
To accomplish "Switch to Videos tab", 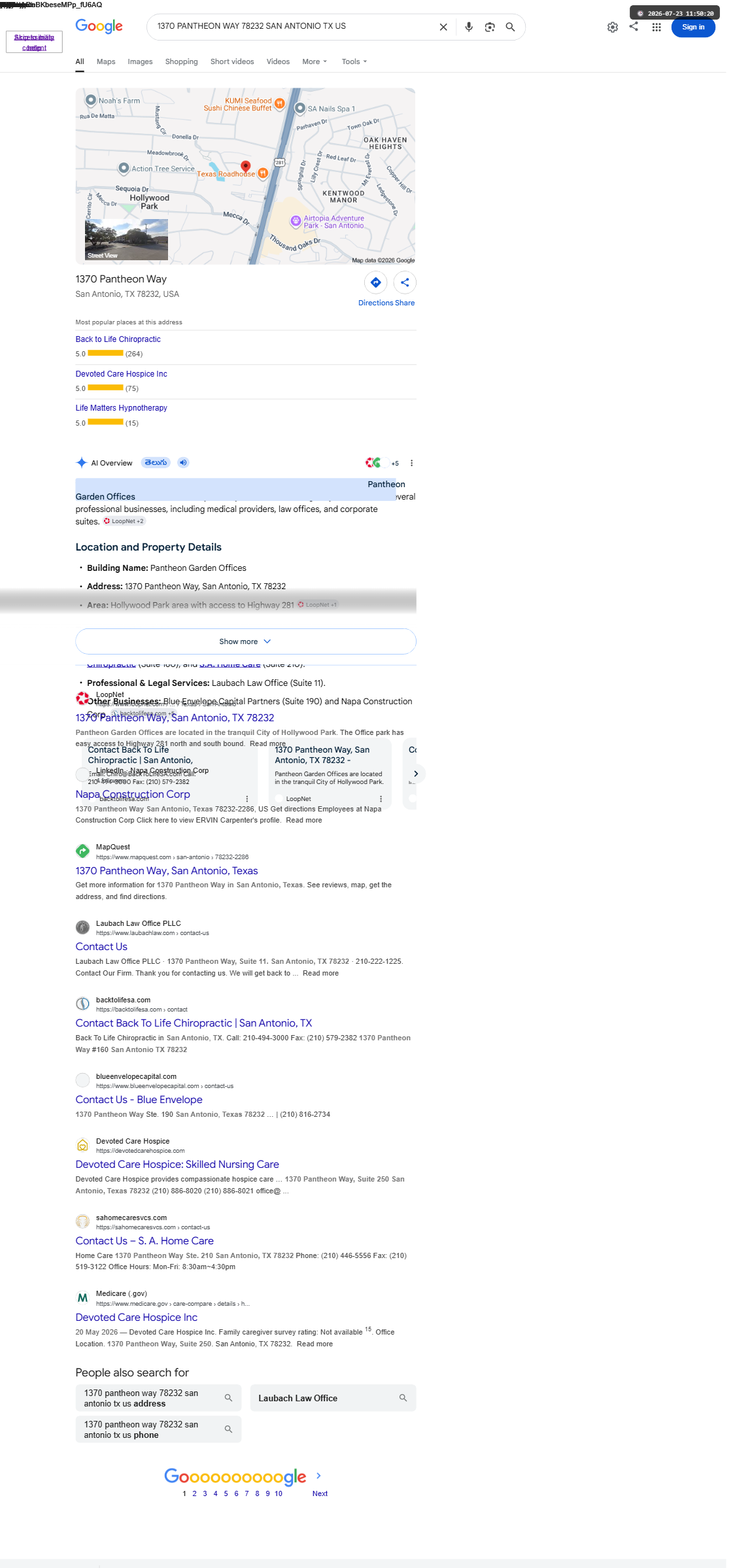I will pyautogui.click(x=278, y=61).
